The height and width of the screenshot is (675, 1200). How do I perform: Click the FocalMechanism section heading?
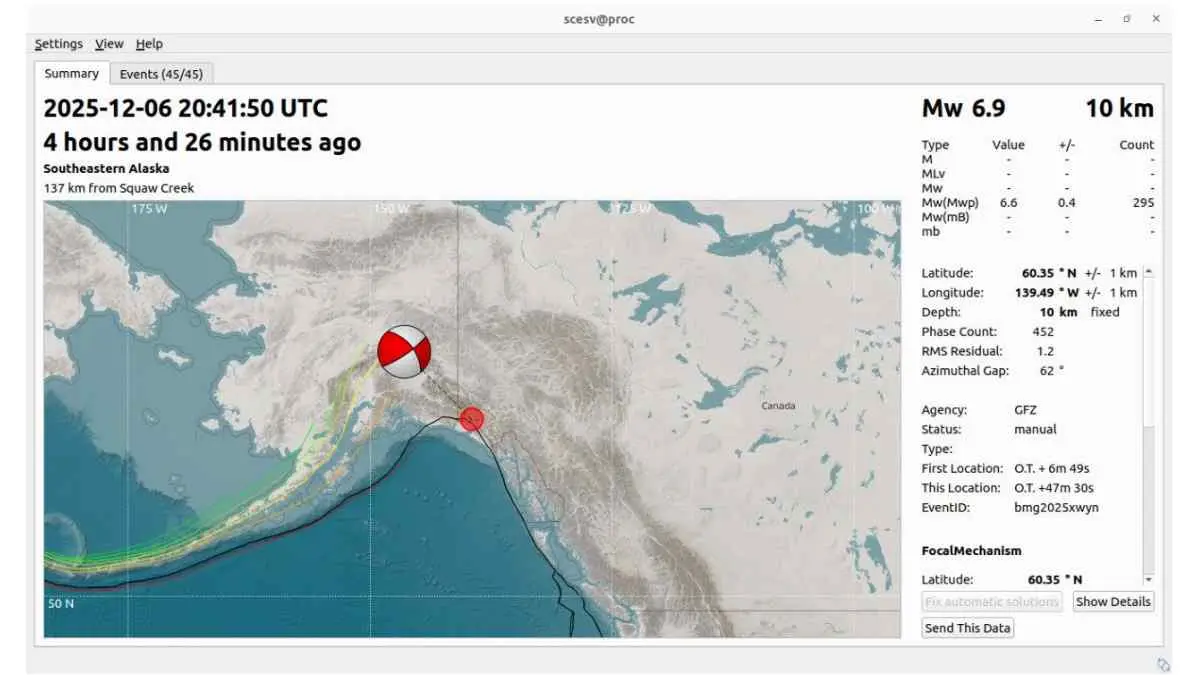point(971,550)
